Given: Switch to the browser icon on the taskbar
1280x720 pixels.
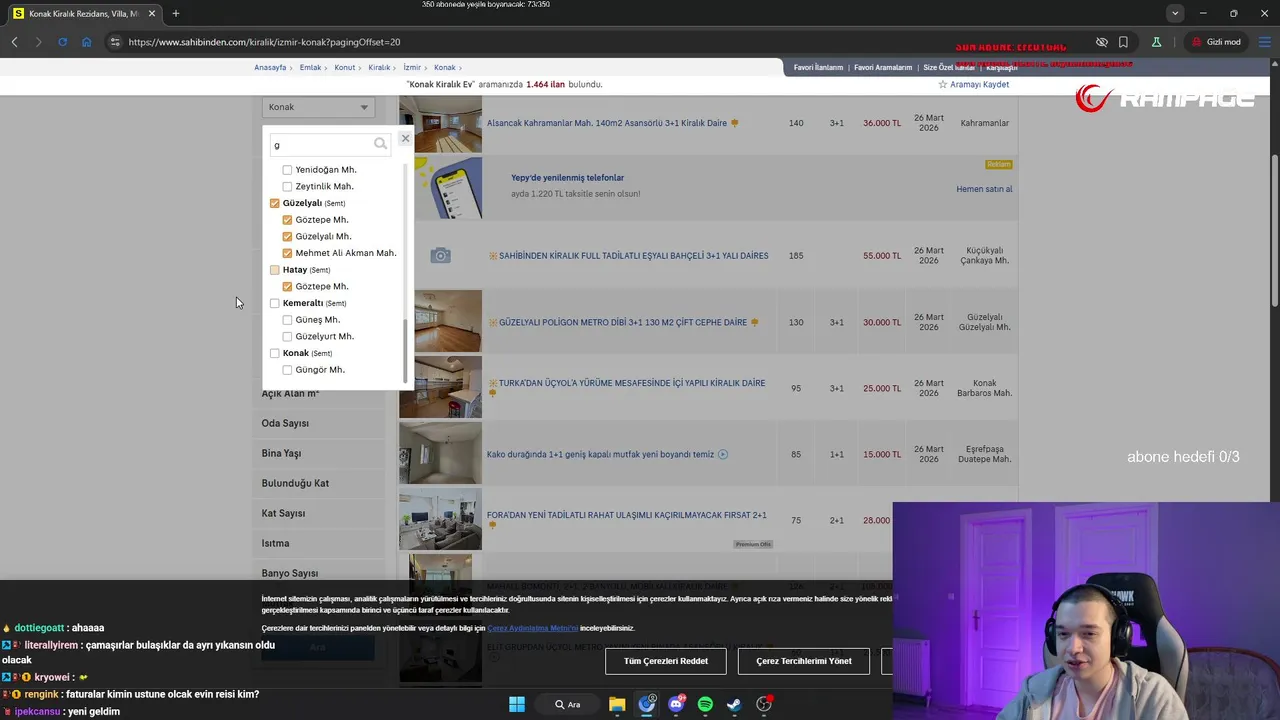Looking at the screenshot, I should [647, 704].
